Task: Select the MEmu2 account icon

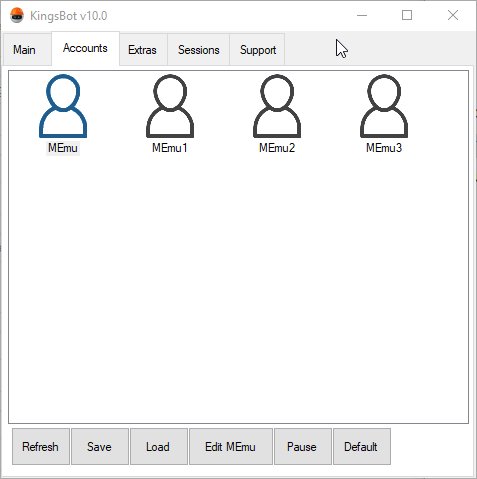Action: tap(277, 106)
